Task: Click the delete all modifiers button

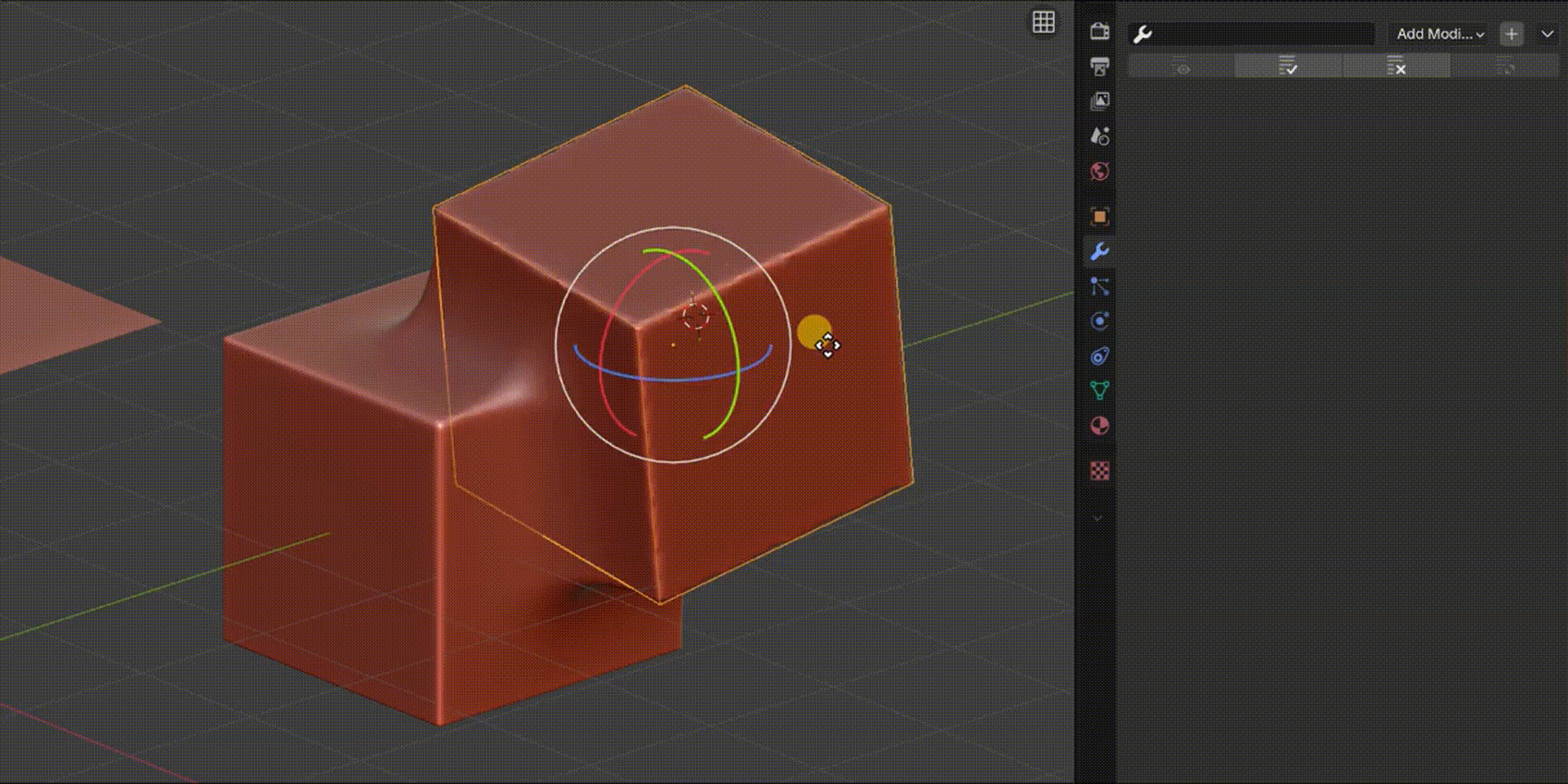Action: coord(1396,66)
